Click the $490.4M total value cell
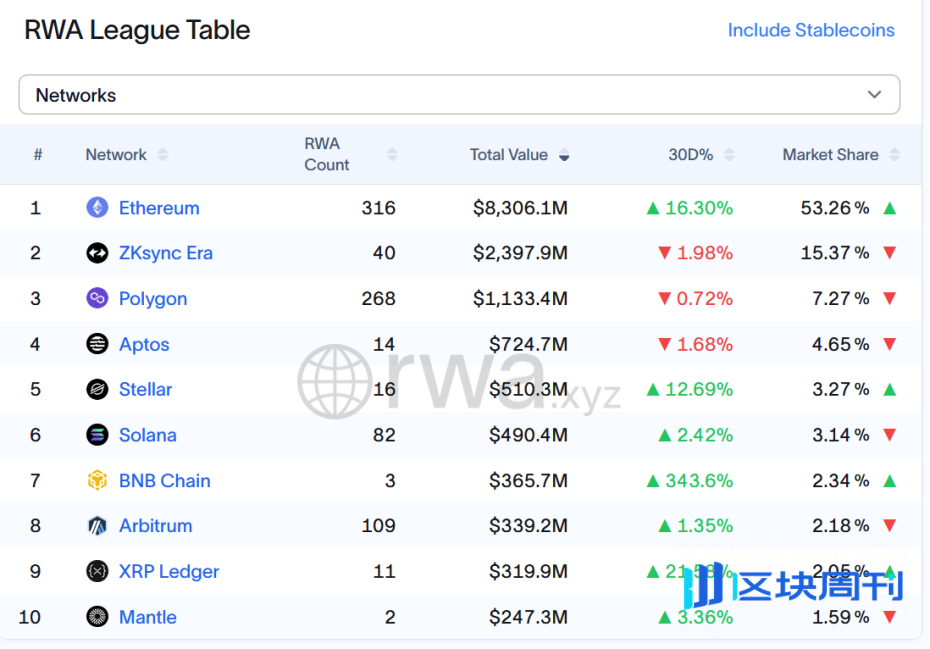This screenshot has width=930, height=649. pyautogui.click(x=528, y=435)
